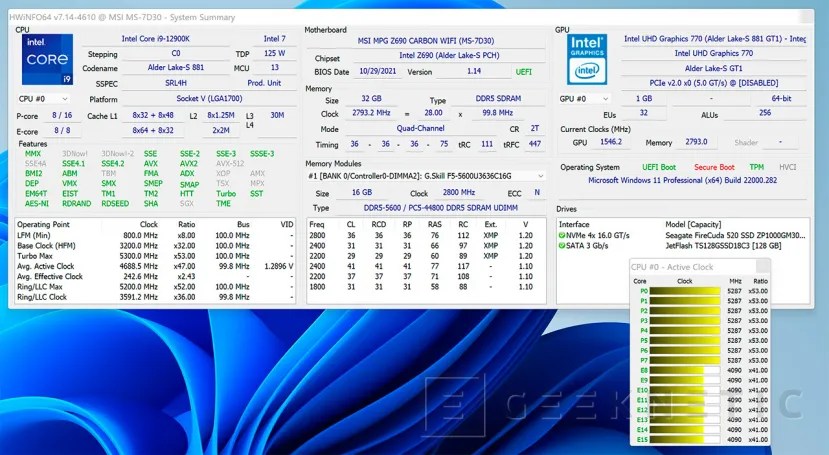Select the JetFlash TS128GSSD18C3 drive entry

[x=683, y=246]
